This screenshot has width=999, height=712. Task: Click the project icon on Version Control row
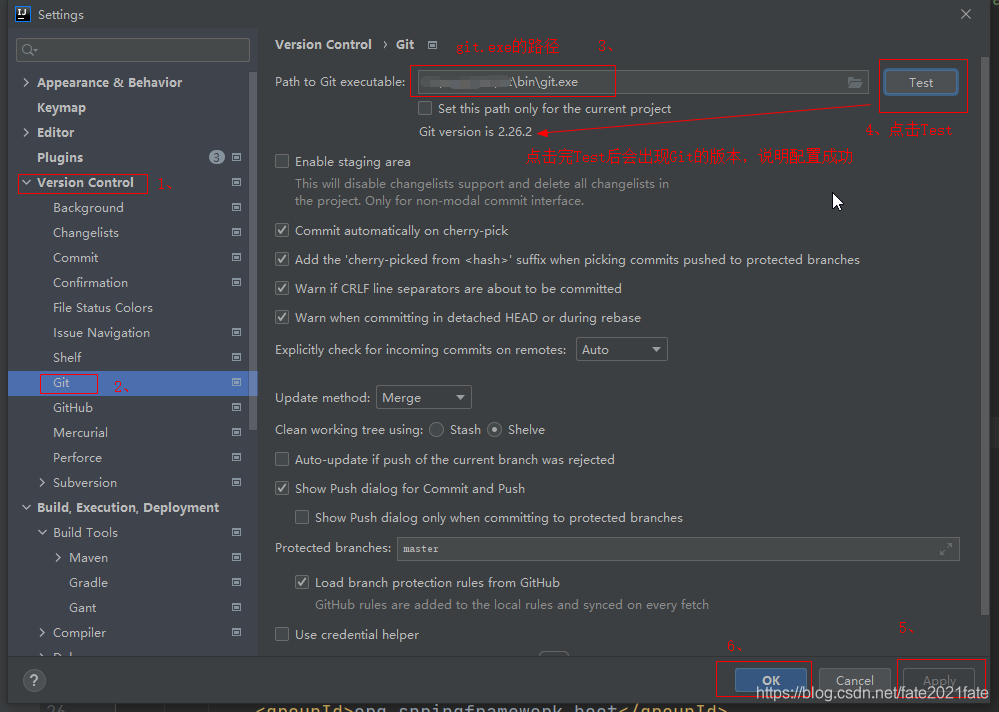[236, 182]
